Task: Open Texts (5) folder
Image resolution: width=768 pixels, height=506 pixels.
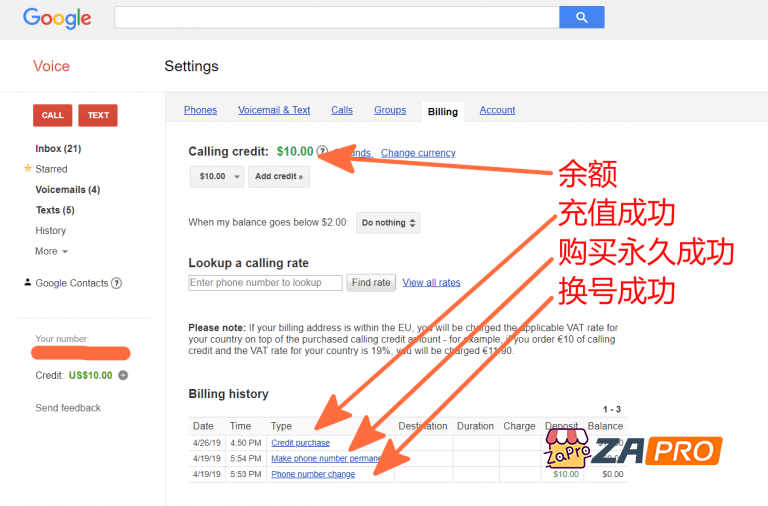Action: pyautogui.click(x=55, y=210)
